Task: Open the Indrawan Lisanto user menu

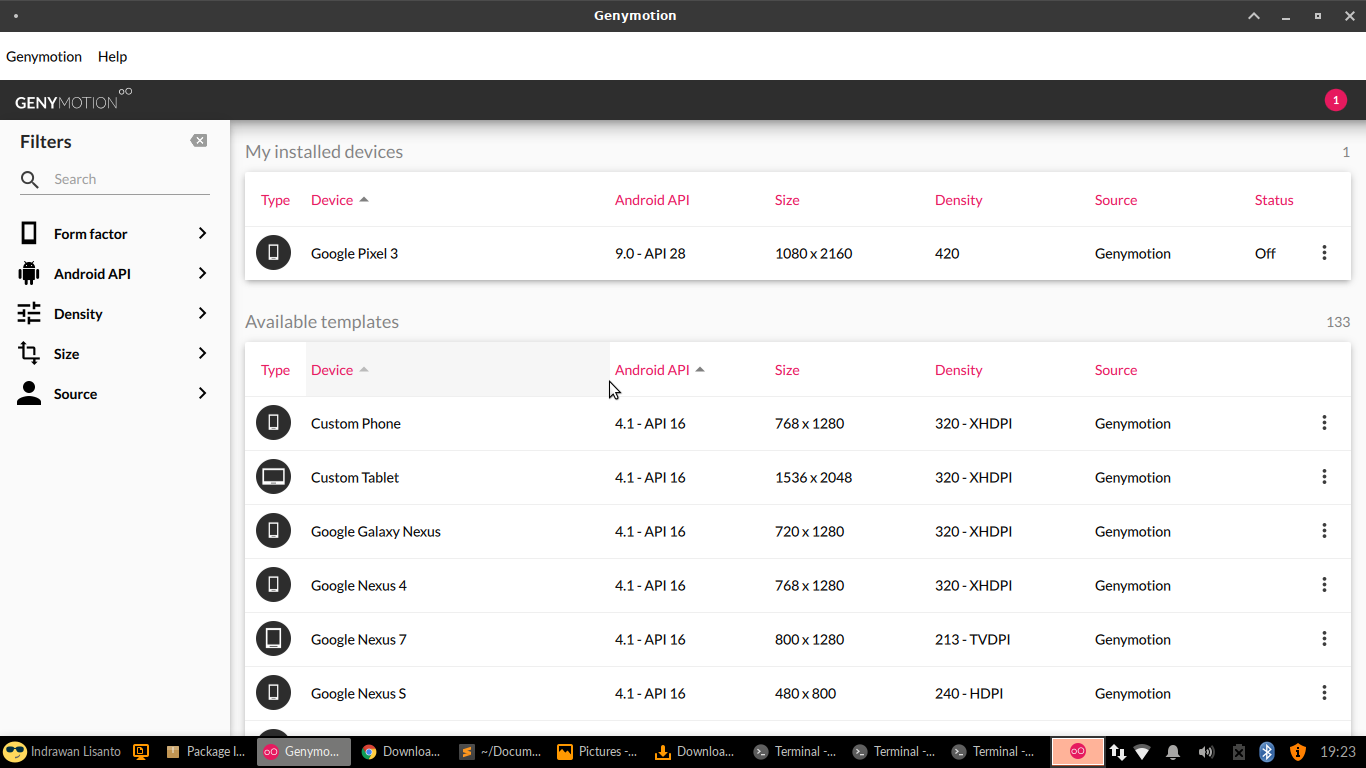Action: point(62,752)
